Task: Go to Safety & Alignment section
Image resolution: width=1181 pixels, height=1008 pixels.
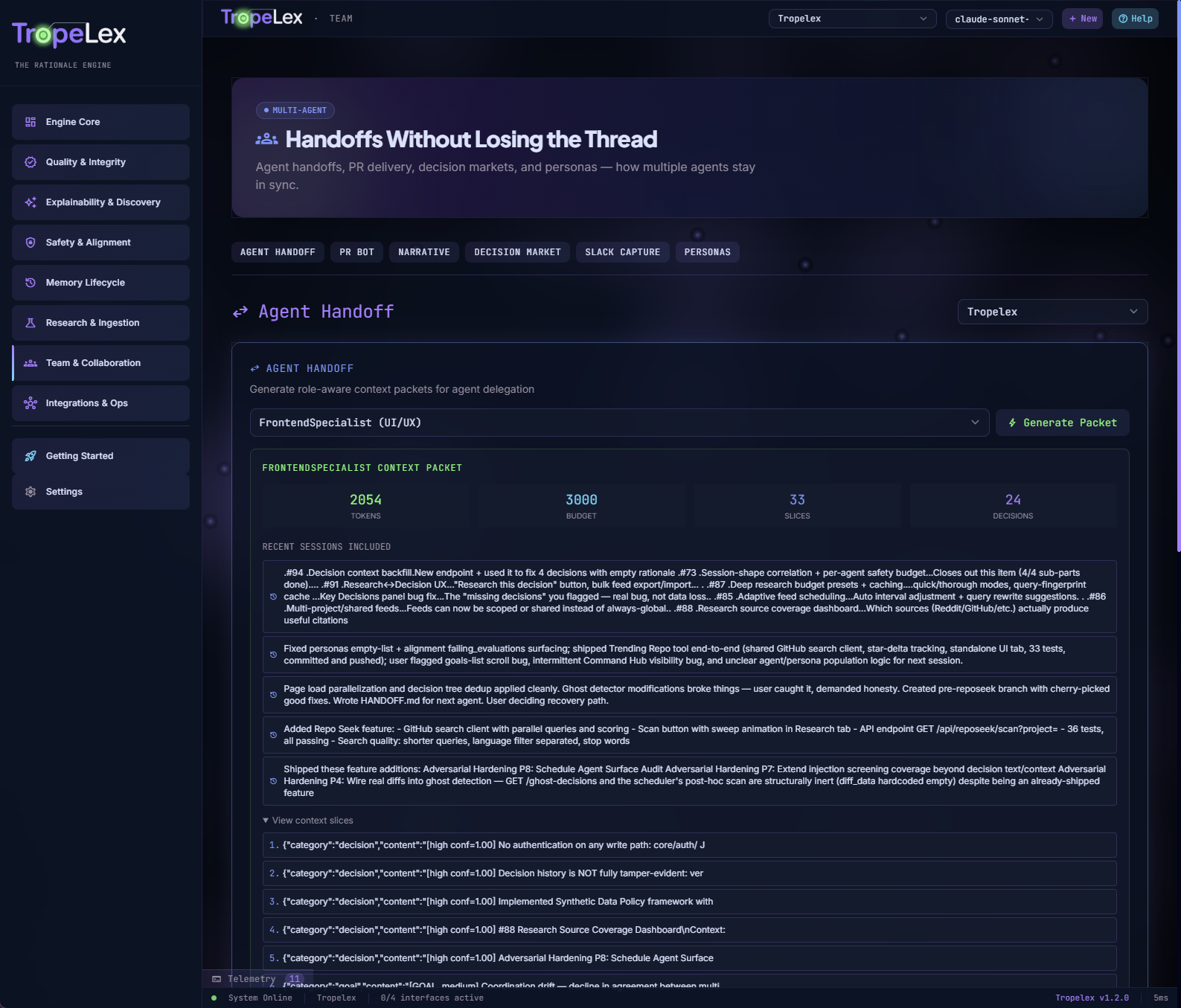Action: (x=100, y=243)
